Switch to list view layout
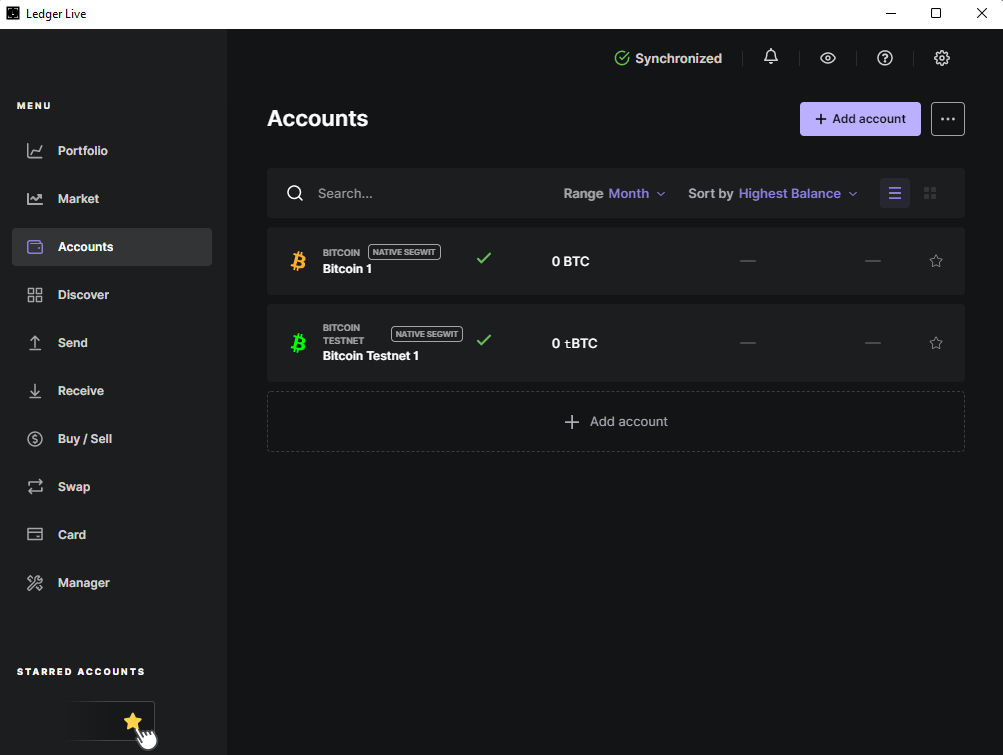The height and width of the screenshot is (755, 1003). [895, 193]
